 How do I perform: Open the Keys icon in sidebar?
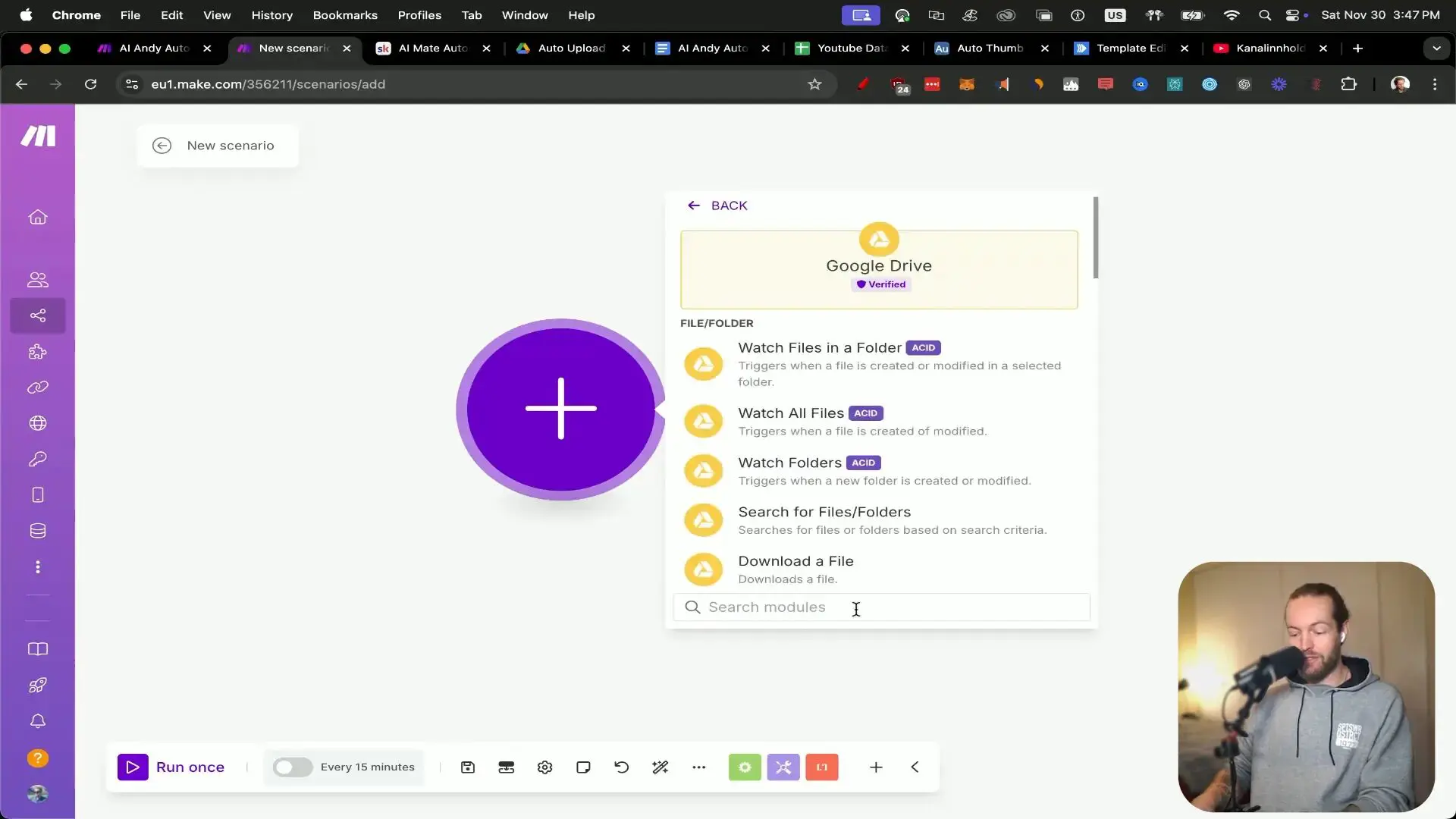[x=38, y=459]
